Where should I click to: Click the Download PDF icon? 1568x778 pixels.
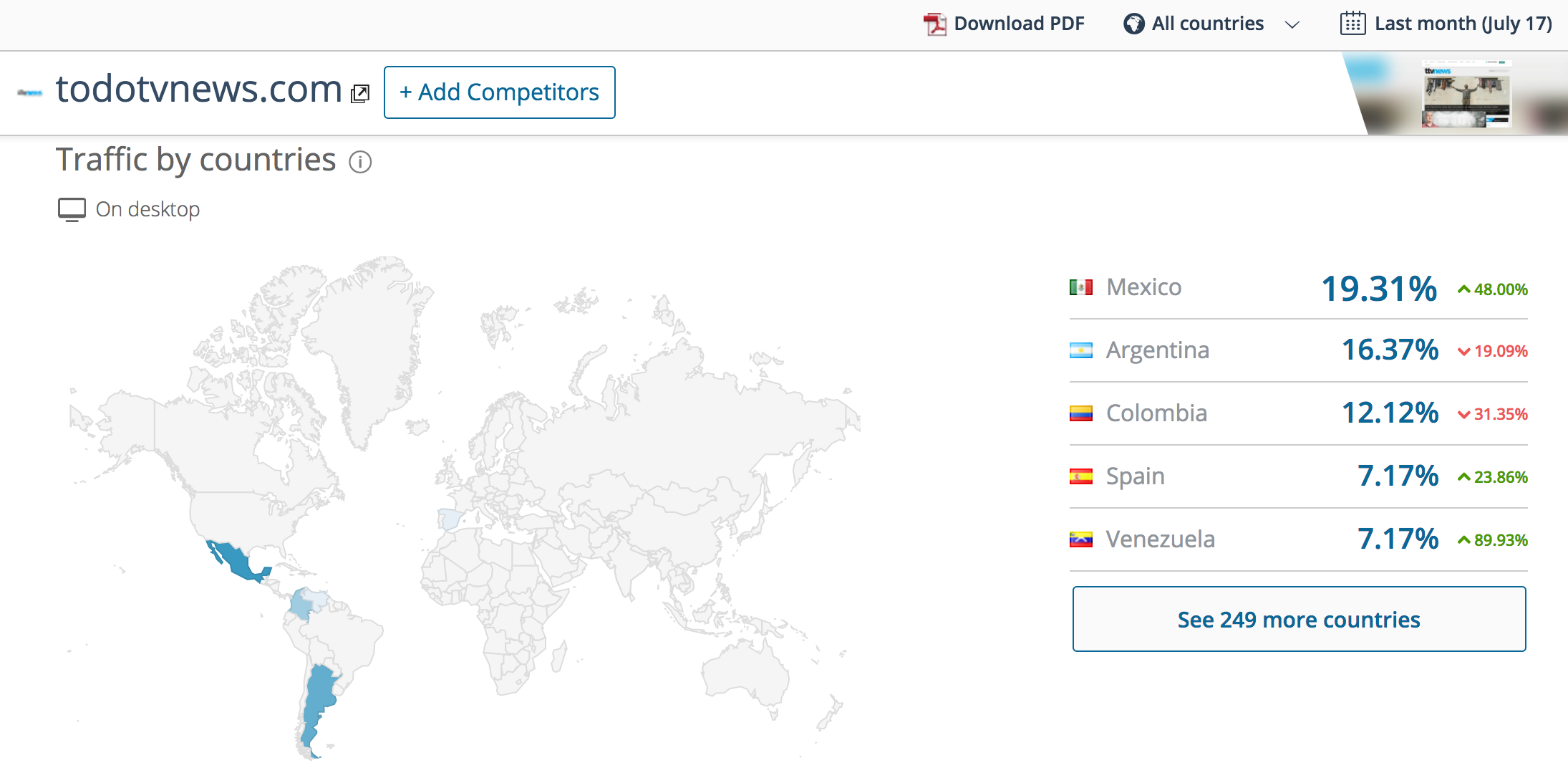[x=934, y=24]
